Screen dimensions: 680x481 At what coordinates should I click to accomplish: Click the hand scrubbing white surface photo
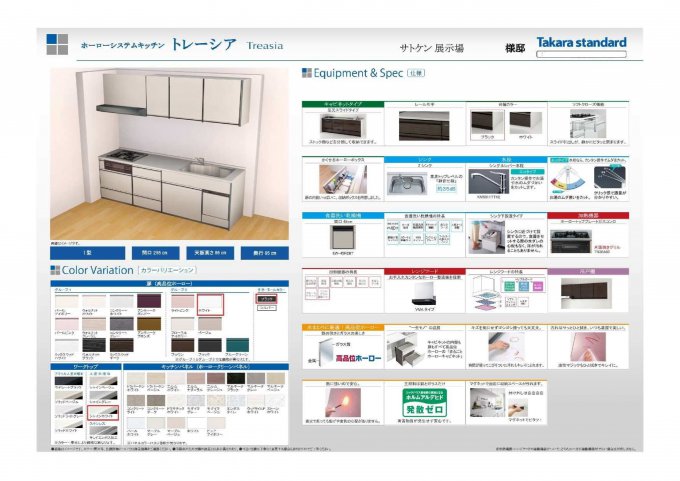[504, 347]
